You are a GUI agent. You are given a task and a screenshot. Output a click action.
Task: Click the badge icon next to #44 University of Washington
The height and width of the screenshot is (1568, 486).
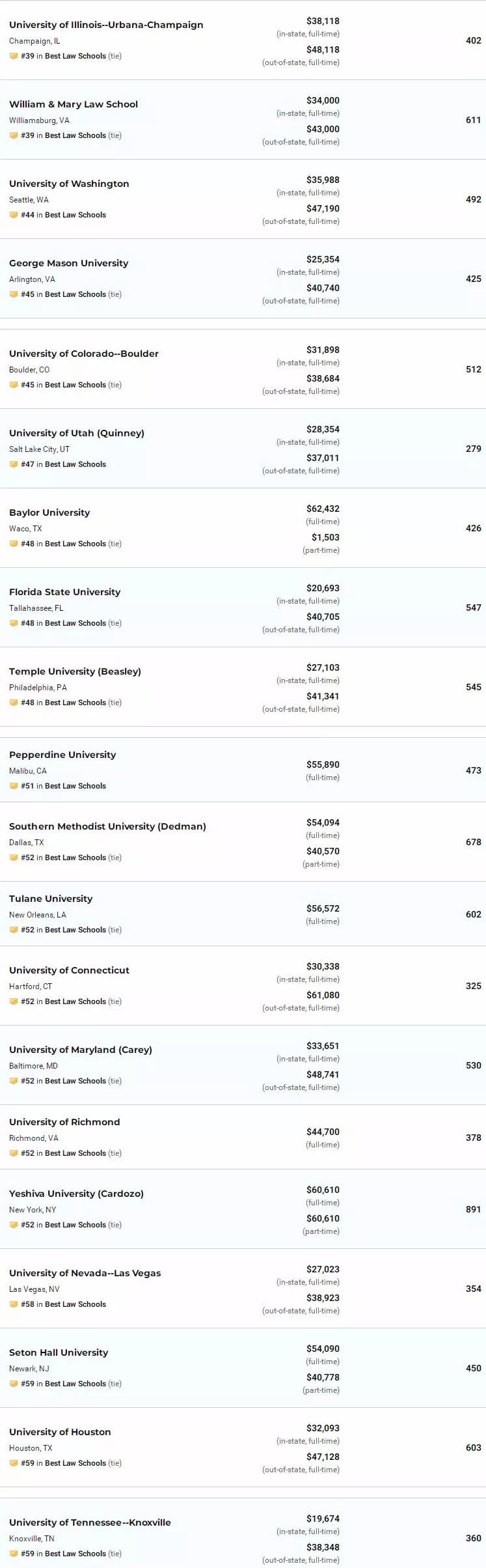[x=14, y=215]
